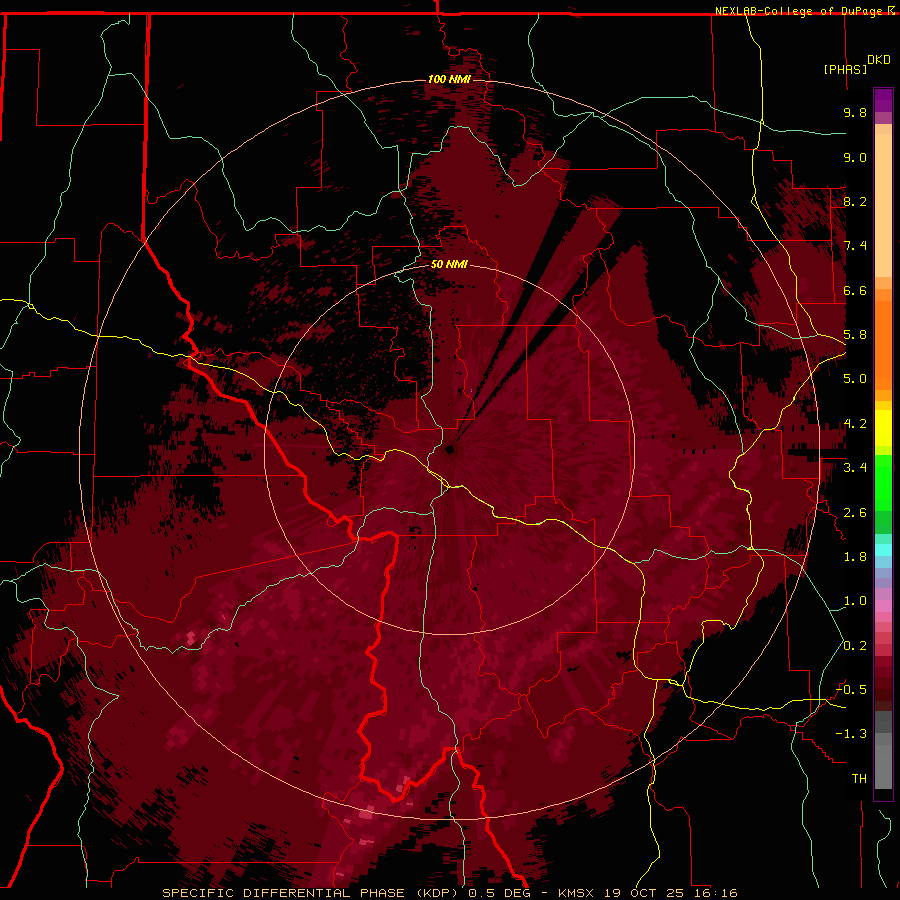The width and height of the screenshot is (900, 900).
Task: Pick the yellow band of the color bar
Action: click(x=883, y=428)
